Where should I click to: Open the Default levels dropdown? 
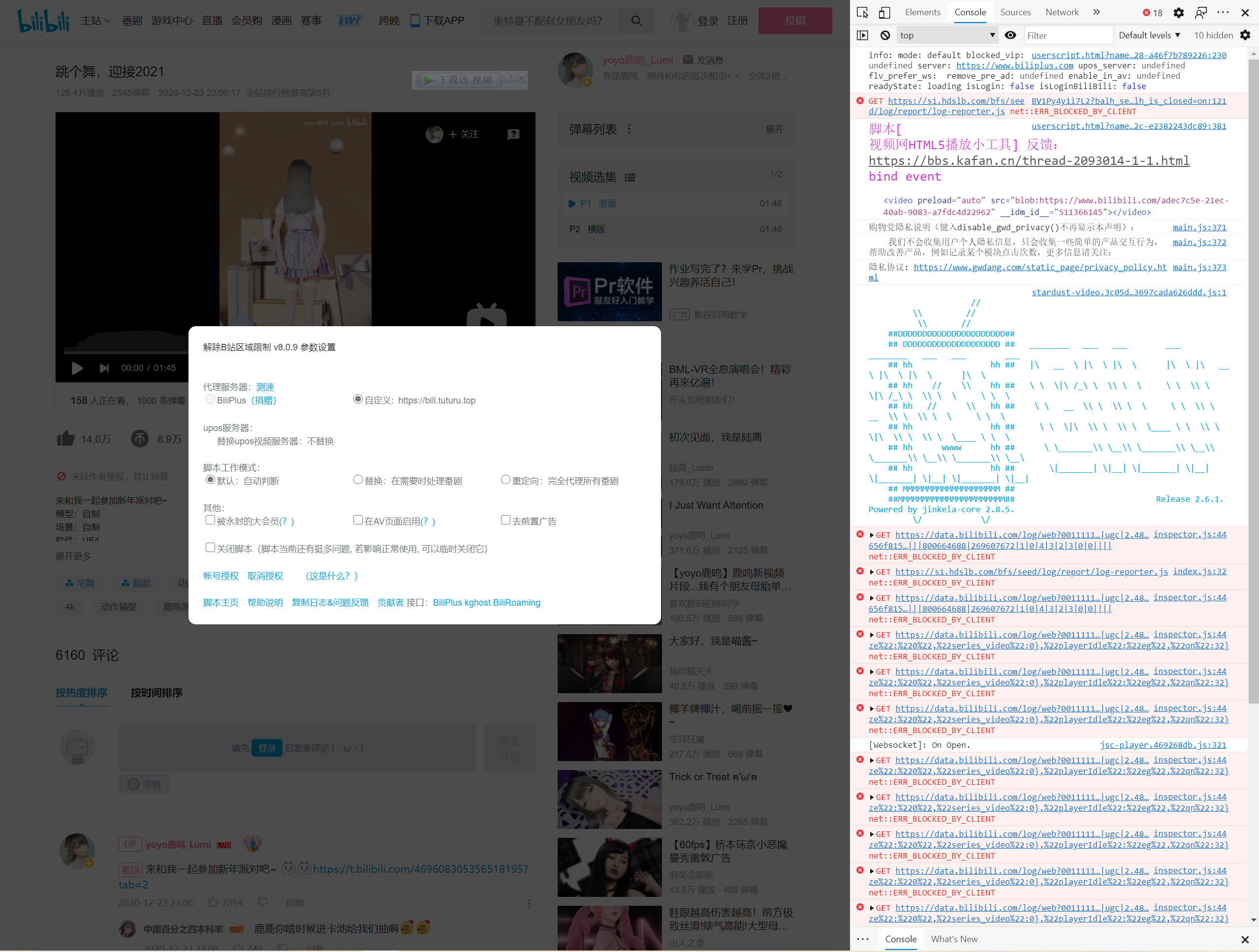pos(1149,35)
